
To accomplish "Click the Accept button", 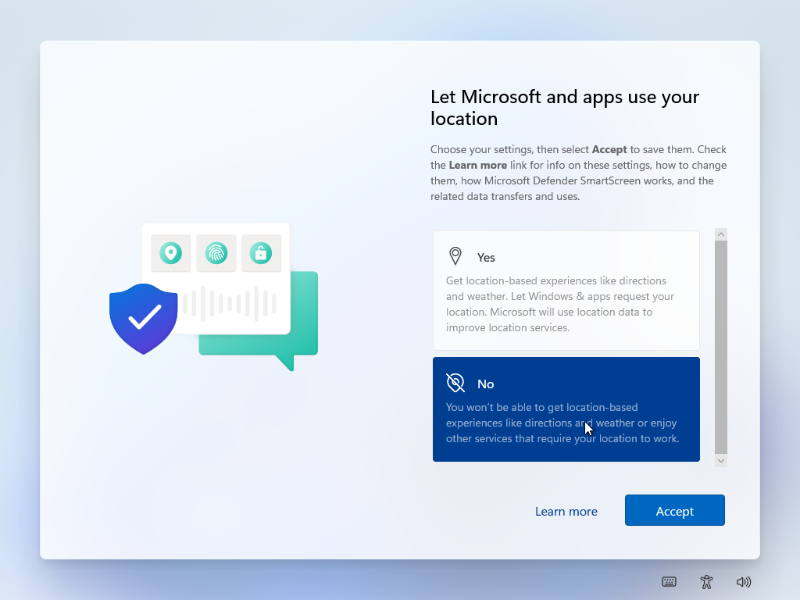I will (674, 510).
